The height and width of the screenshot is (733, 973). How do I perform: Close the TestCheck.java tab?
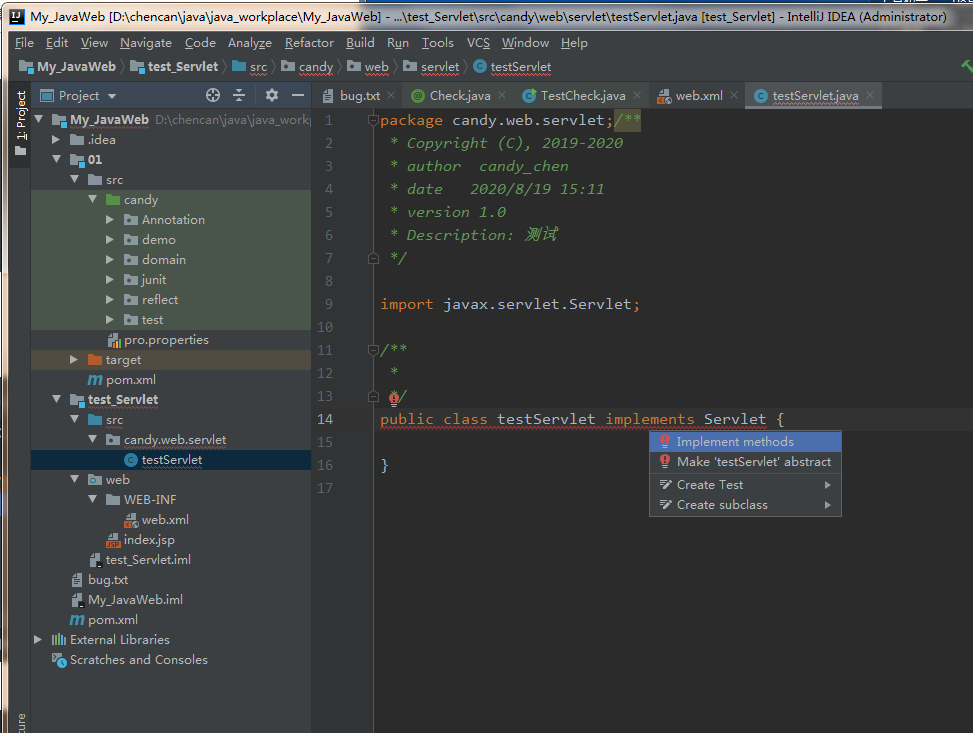pos(637,95)
